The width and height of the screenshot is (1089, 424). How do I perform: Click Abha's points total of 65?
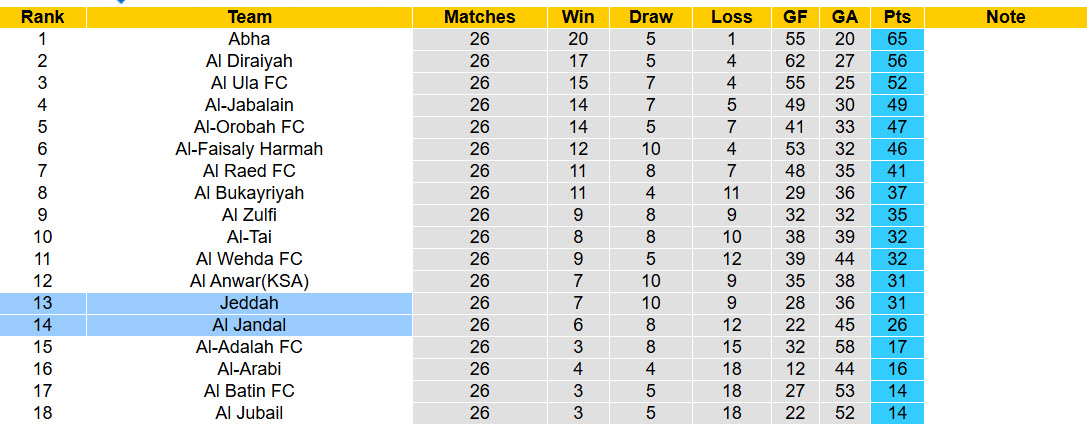(897, 39)
